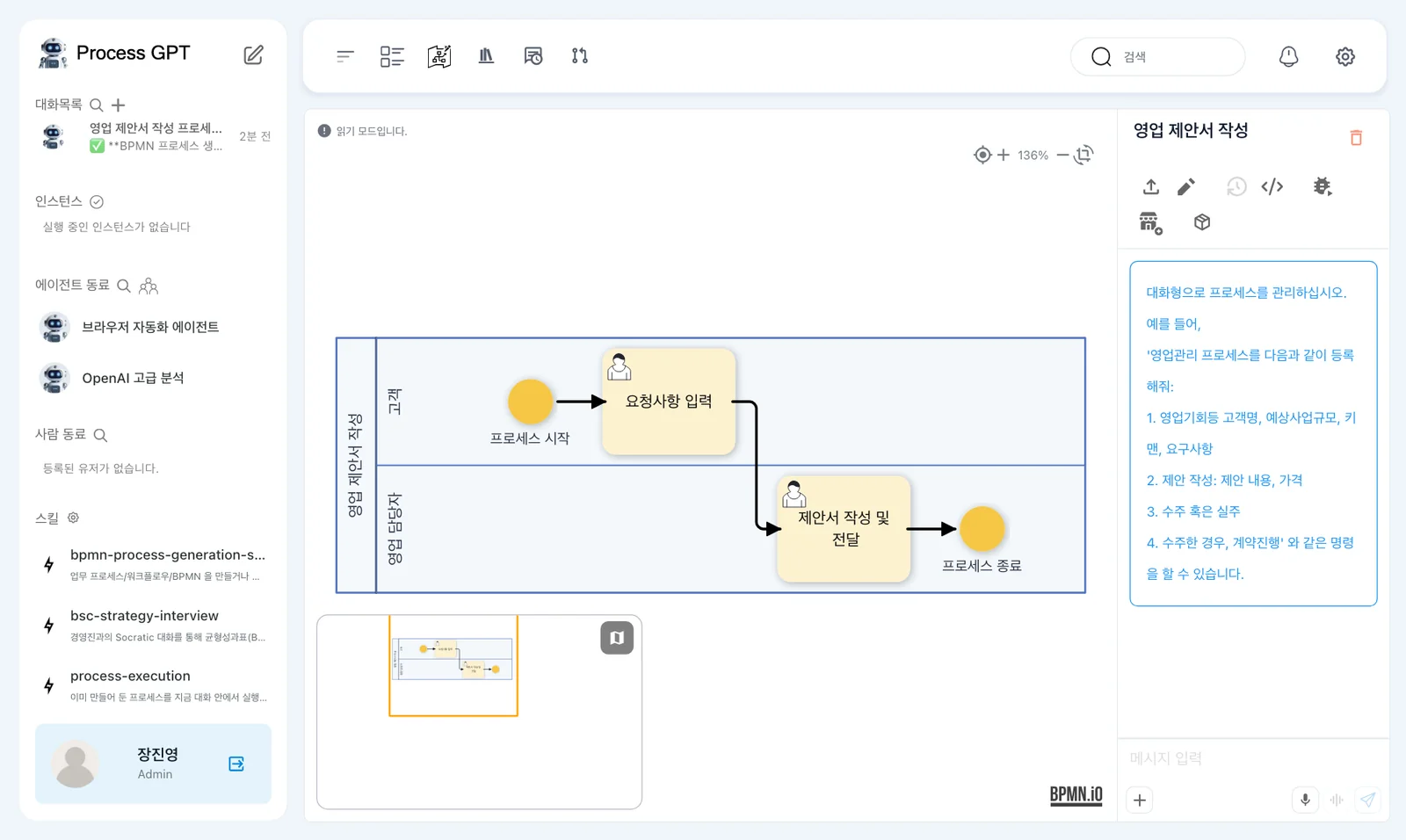This screenshot has width=1406, height=840.
Task: Open the task list view icon
Action: point(392,56)
